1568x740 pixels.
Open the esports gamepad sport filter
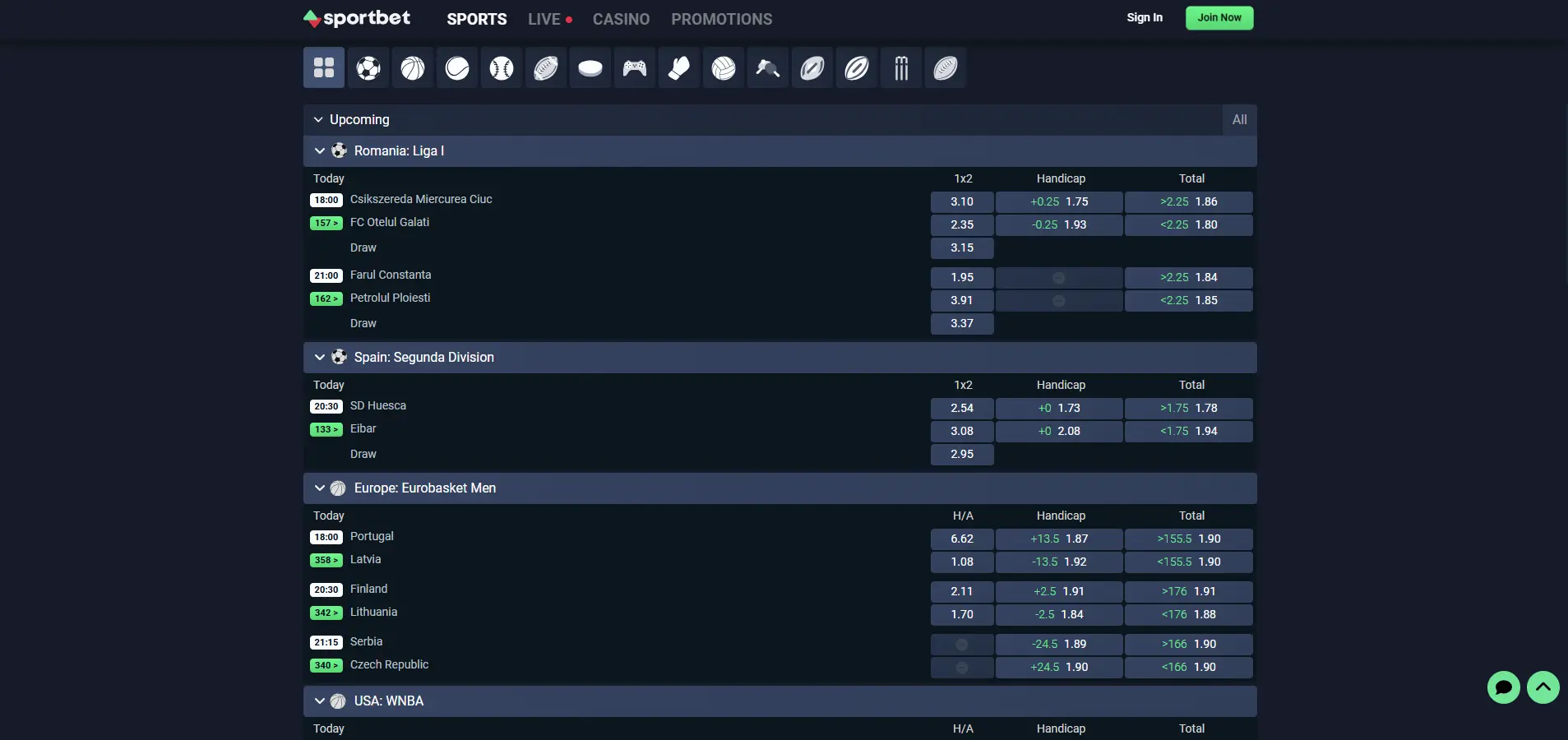[x=634, y=68]
